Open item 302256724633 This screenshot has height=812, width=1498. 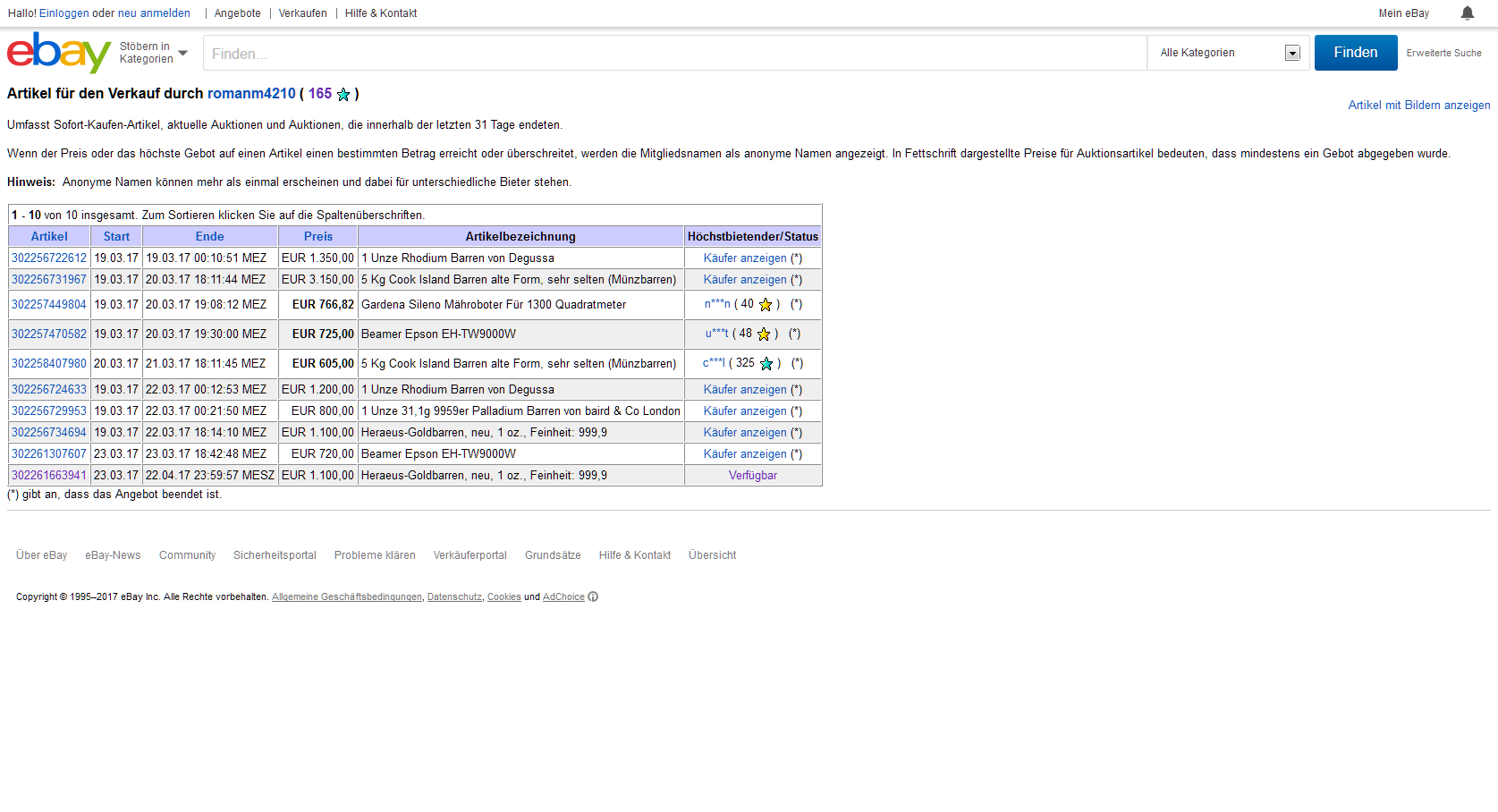point(49,390)
